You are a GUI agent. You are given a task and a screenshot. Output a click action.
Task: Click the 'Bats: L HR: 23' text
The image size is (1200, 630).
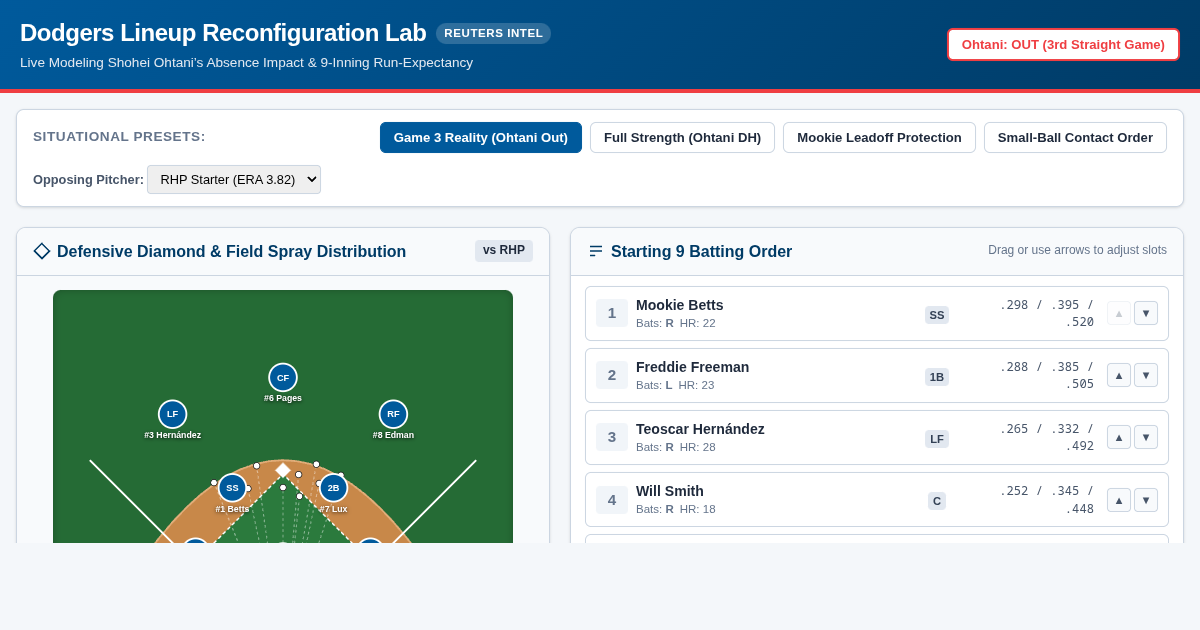[675, 385]
